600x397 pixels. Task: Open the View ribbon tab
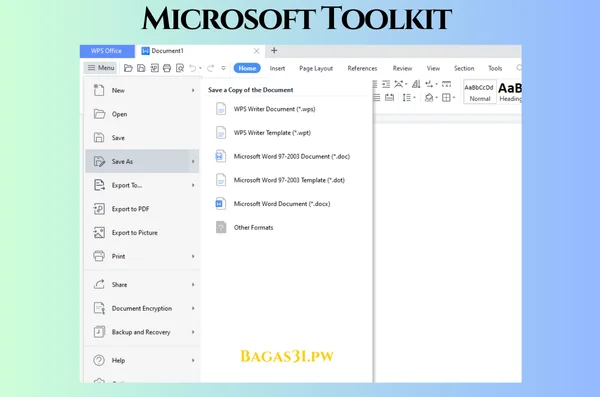point(433,68)
